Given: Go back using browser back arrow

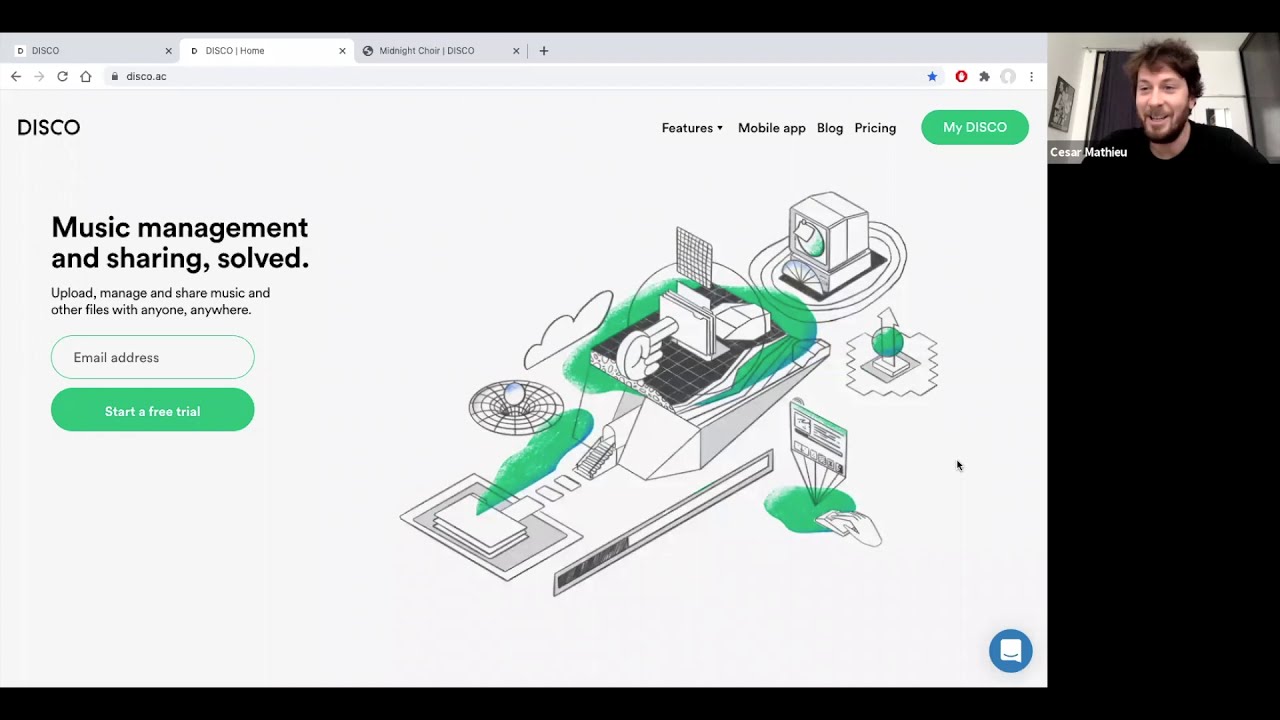Looking at the screenshot, I should pyautogui.click(x=16, y=76).
